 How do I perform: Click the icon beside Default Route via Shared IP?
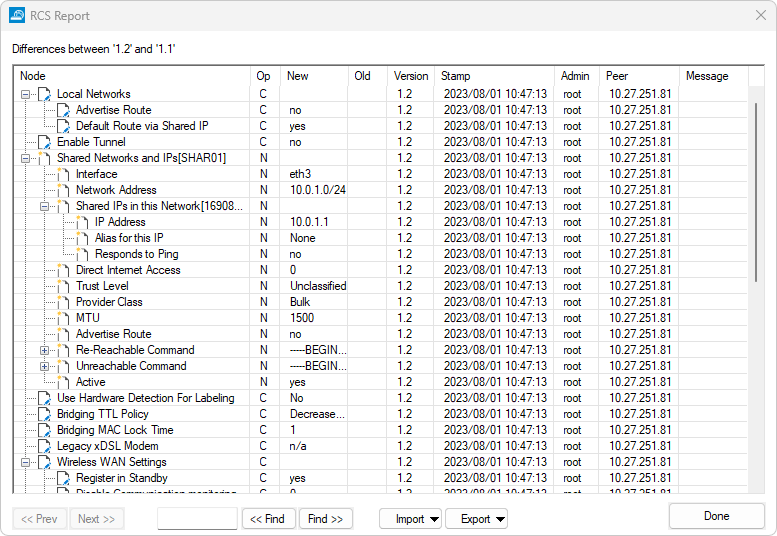click(x=63, y=126)
